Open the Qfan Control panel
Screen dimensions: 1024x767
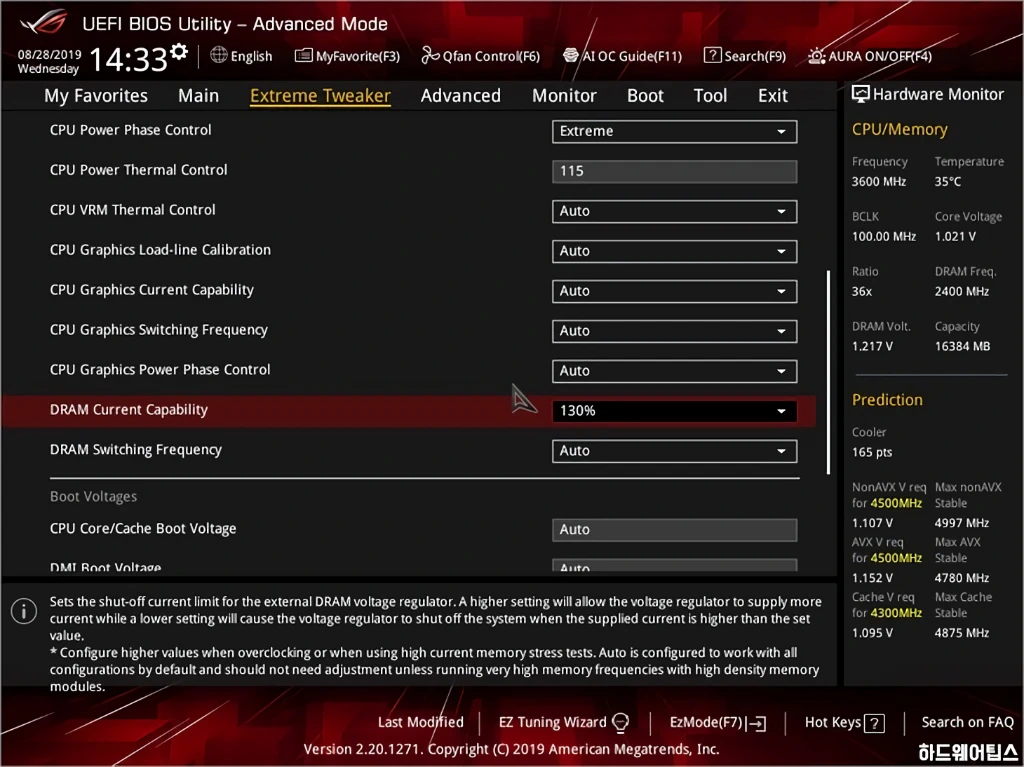[480, 56]
